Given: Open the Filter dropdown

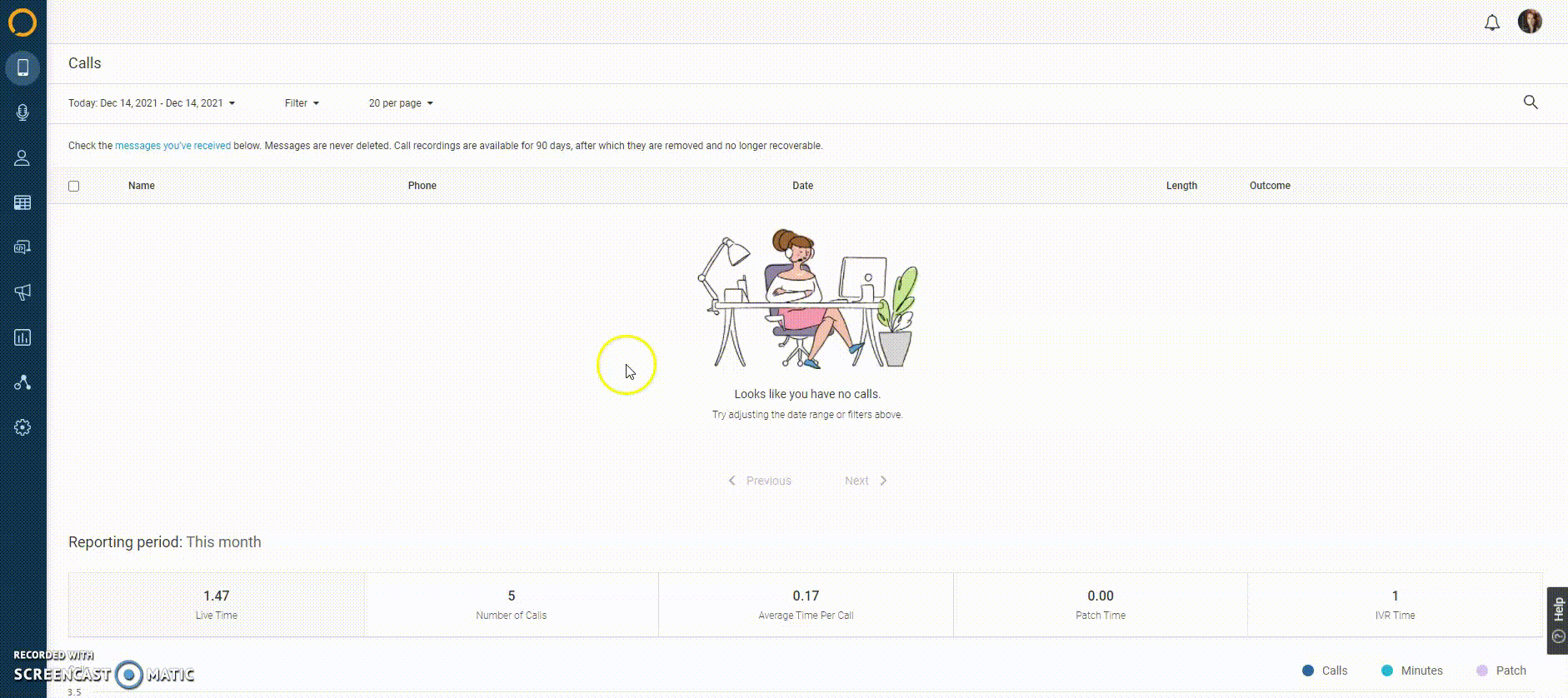Looking at the screenshot, I should (302, 103).
